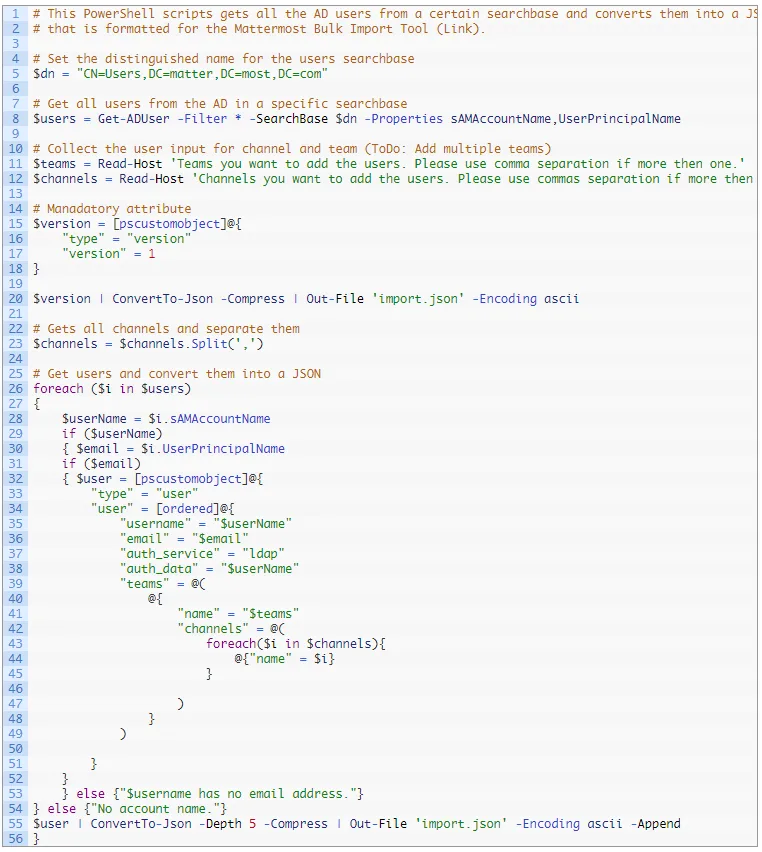The image size is (762, 852).
Task: Select line number 20 in the gutter
Action: (16, 299)
